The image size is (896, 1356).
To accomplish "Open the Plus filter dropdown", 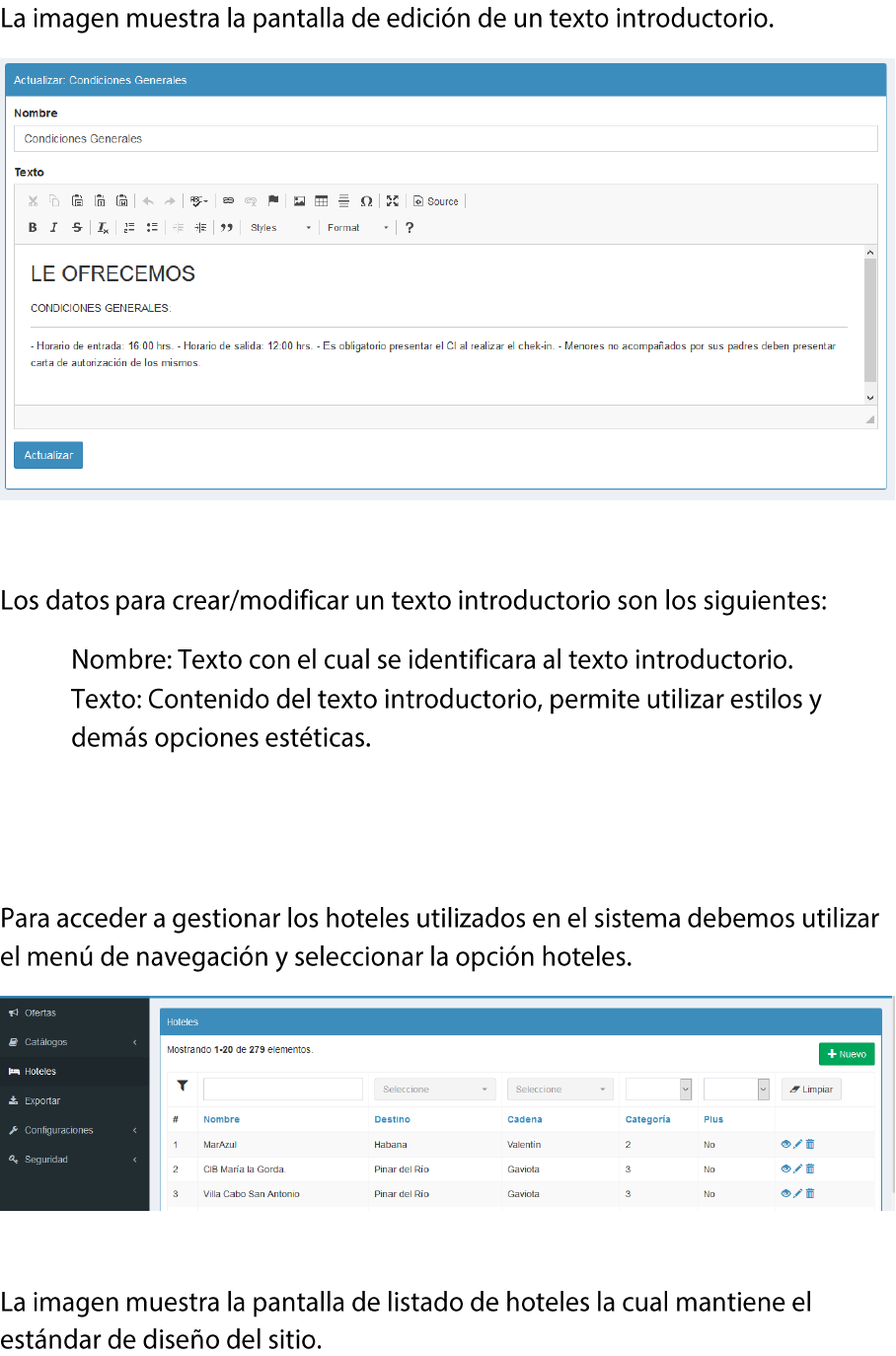I will point(736,1090).
